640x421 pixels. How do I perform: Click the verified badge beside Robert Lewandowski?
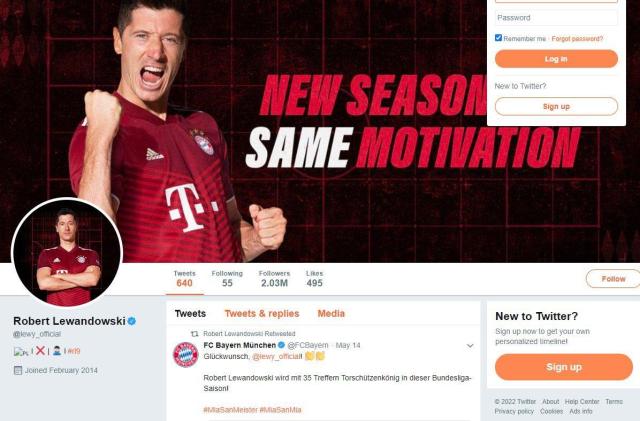click(x=131, y=321)
